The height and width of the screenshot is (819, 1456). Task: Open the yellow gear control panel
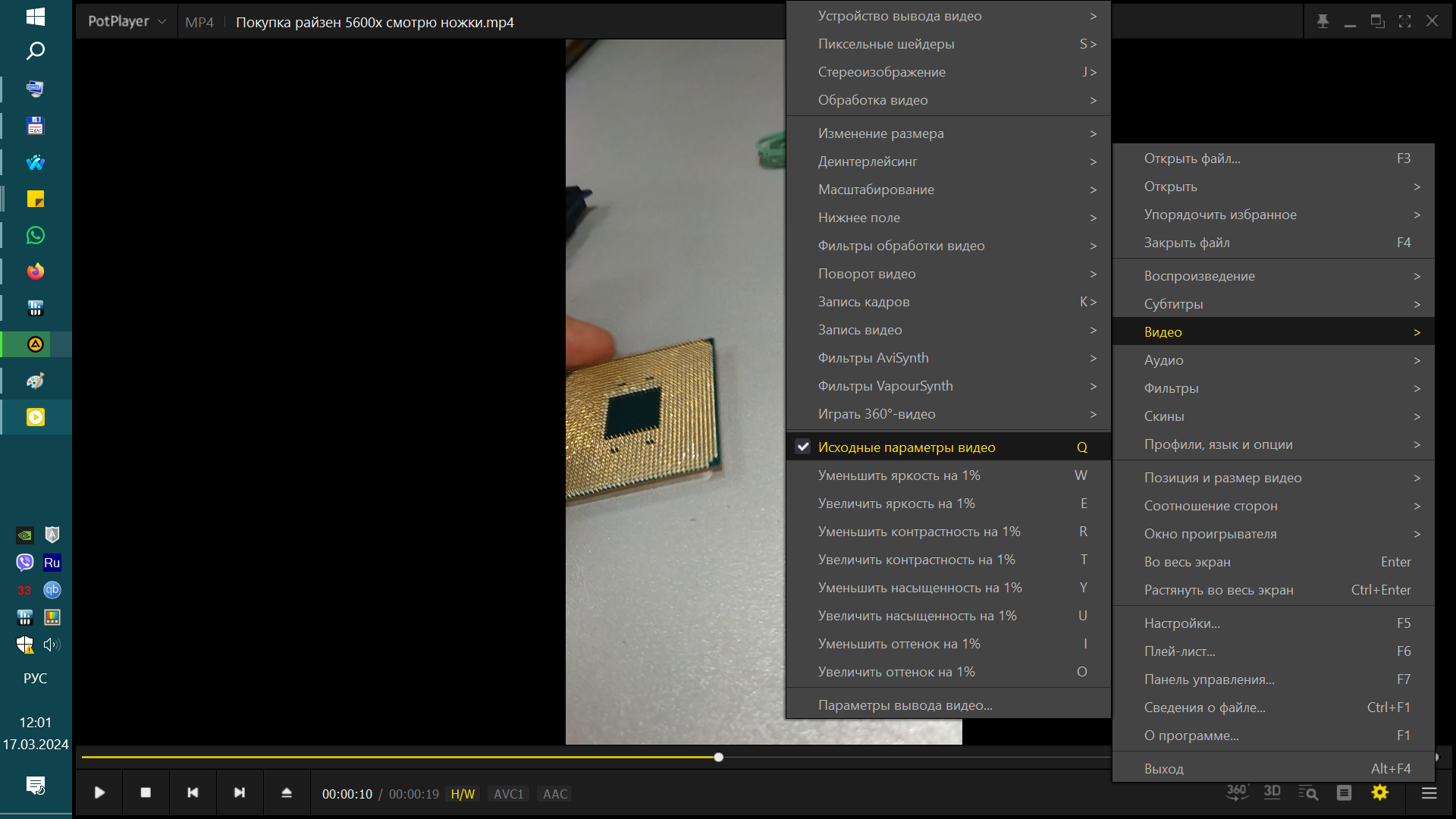[x=1380, y=792]
